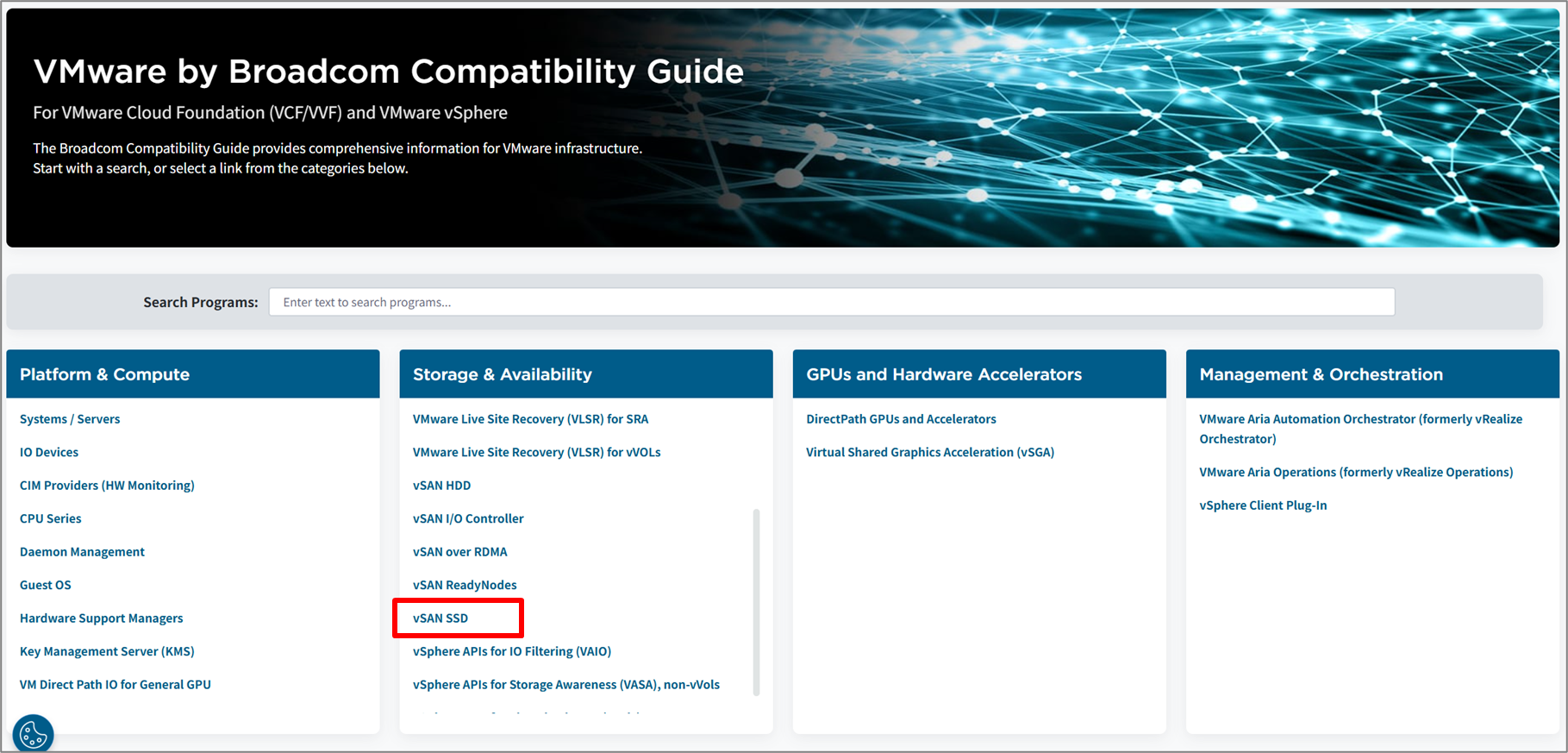
Task: Open vSphere Client Plug-In link
Action: click(1263, 505)
